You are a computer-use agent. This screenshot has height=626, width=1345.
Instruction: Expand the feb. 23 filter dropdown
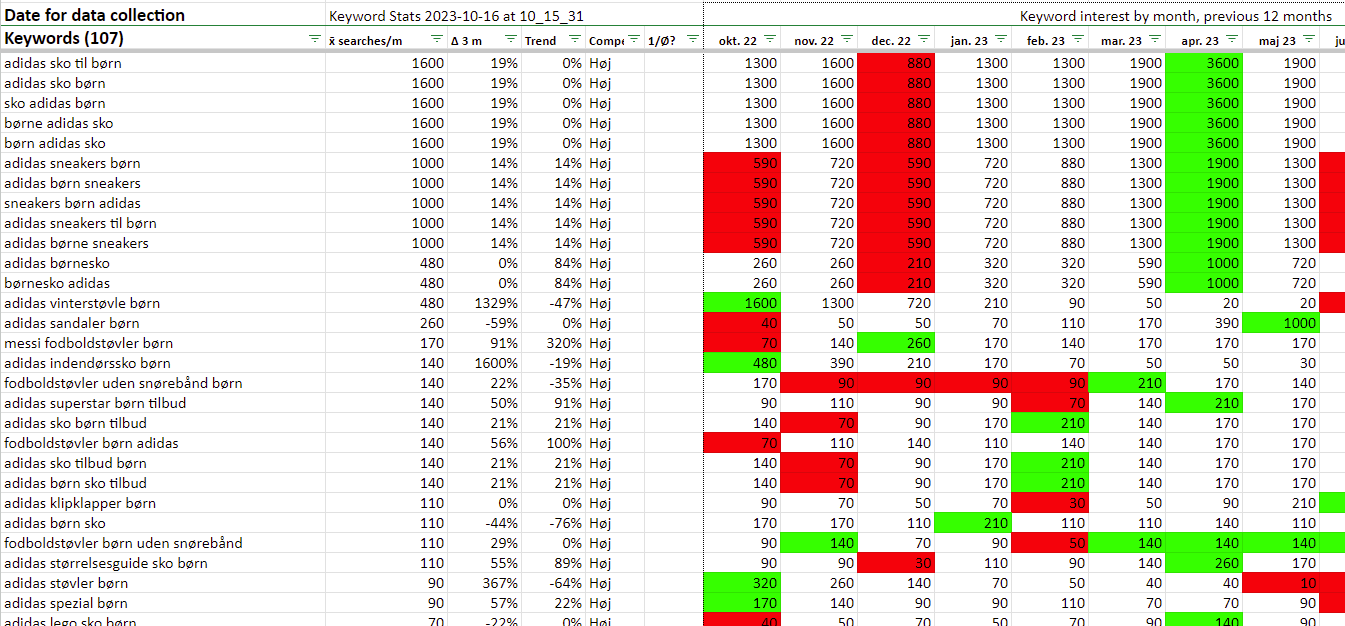pyautogui.click(x=1076, y=39)
